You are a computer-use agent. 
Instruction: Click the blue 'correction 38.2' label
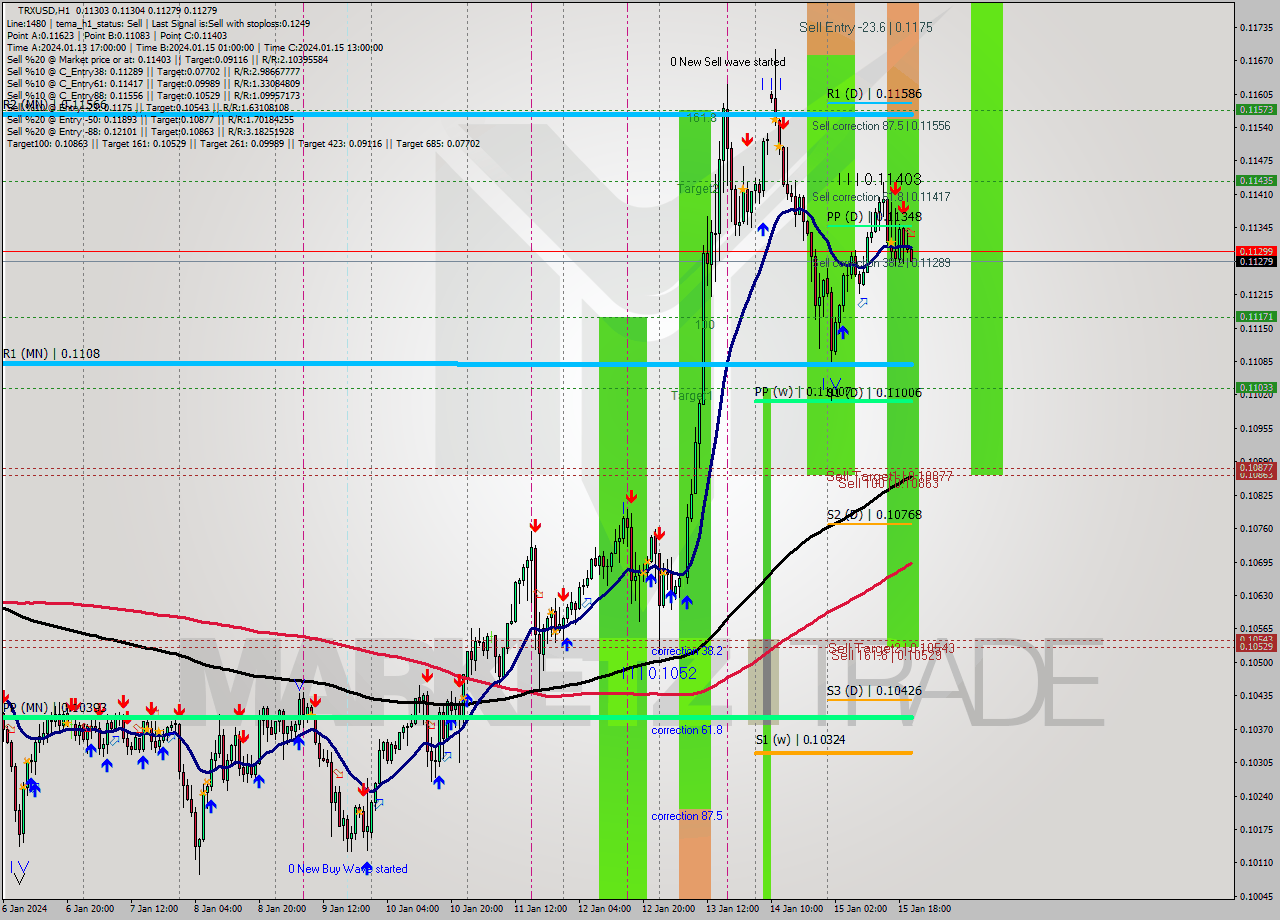click(686, 651)
